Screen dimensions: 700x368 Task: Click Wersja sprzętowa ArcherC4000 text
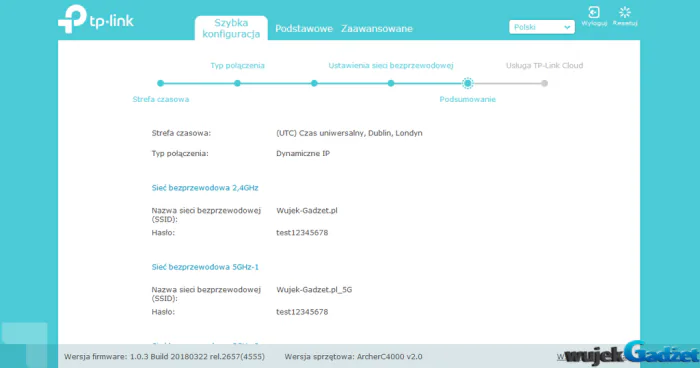[x=353, y=357]
